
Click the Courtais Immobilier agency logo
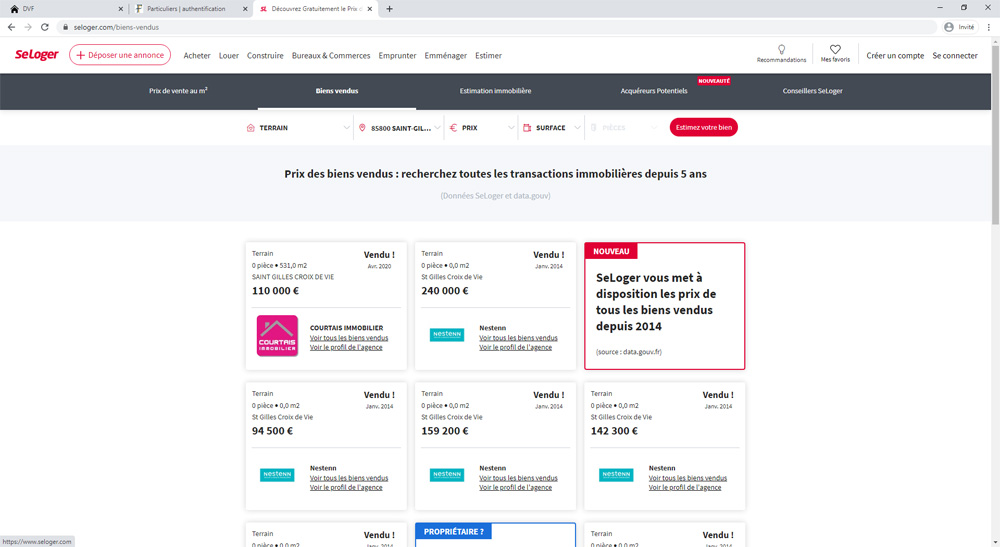tap(277, 335)
